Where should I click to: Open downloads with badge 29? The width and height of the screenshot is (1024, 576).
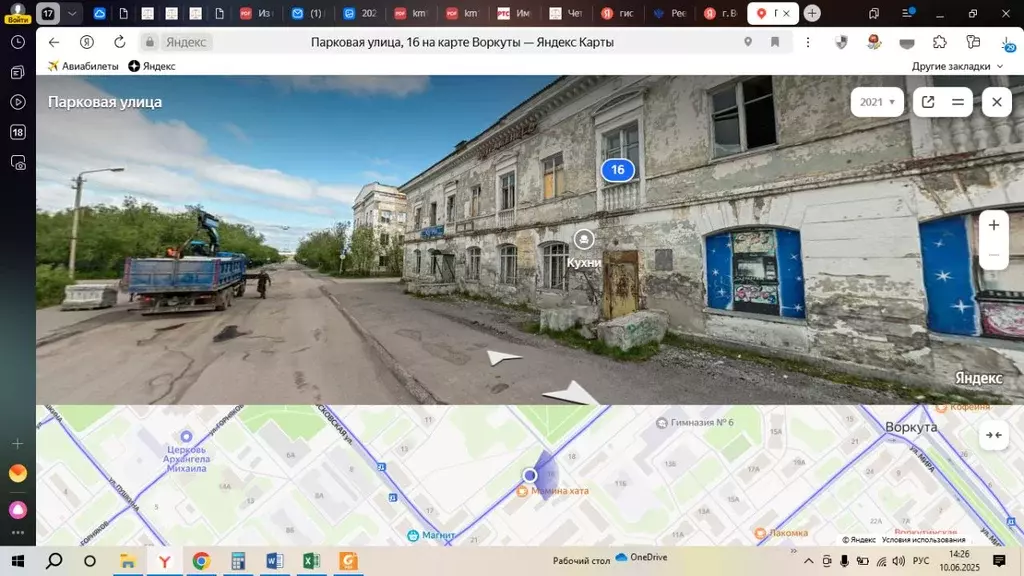pos(1007,43)
